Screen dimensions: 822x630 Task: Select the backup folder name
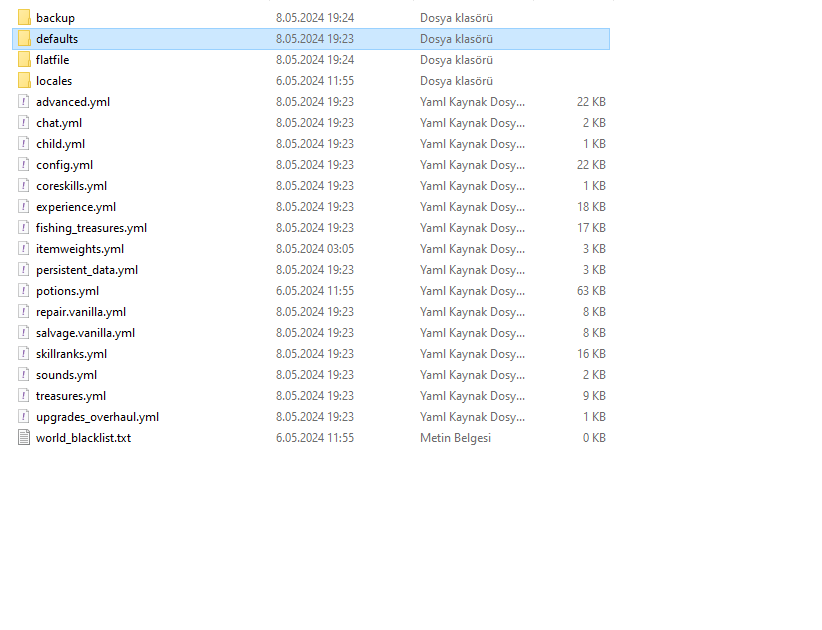[56, 18]
